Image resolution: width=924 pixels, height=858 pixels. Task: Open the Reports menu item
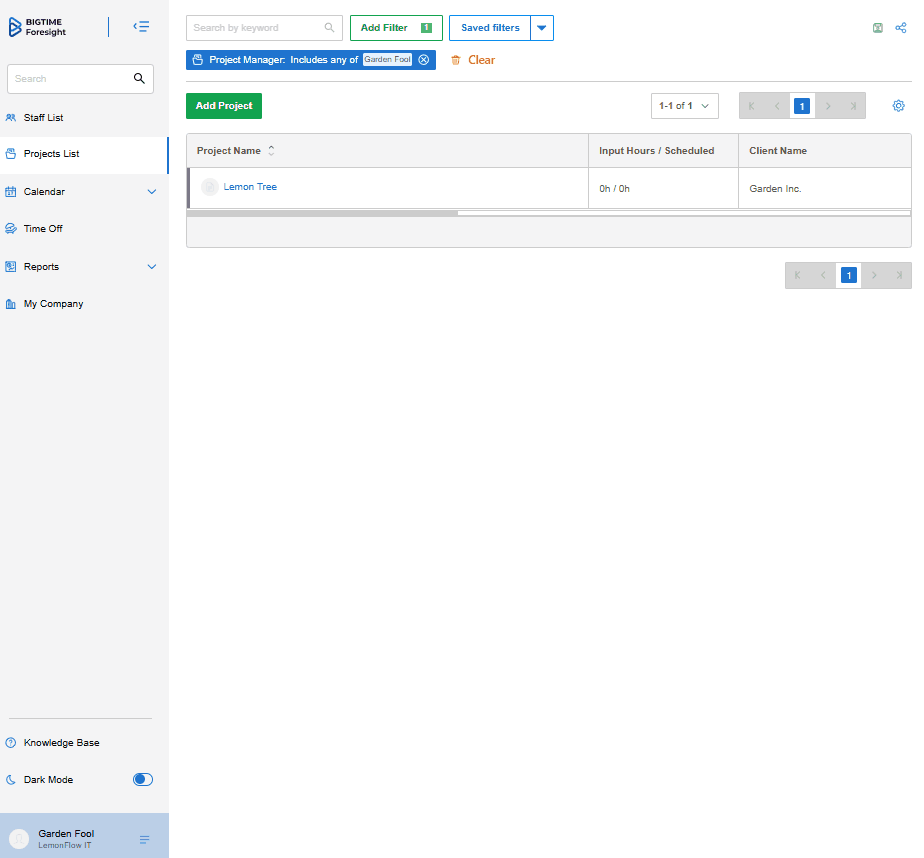[x=41, y=267]
